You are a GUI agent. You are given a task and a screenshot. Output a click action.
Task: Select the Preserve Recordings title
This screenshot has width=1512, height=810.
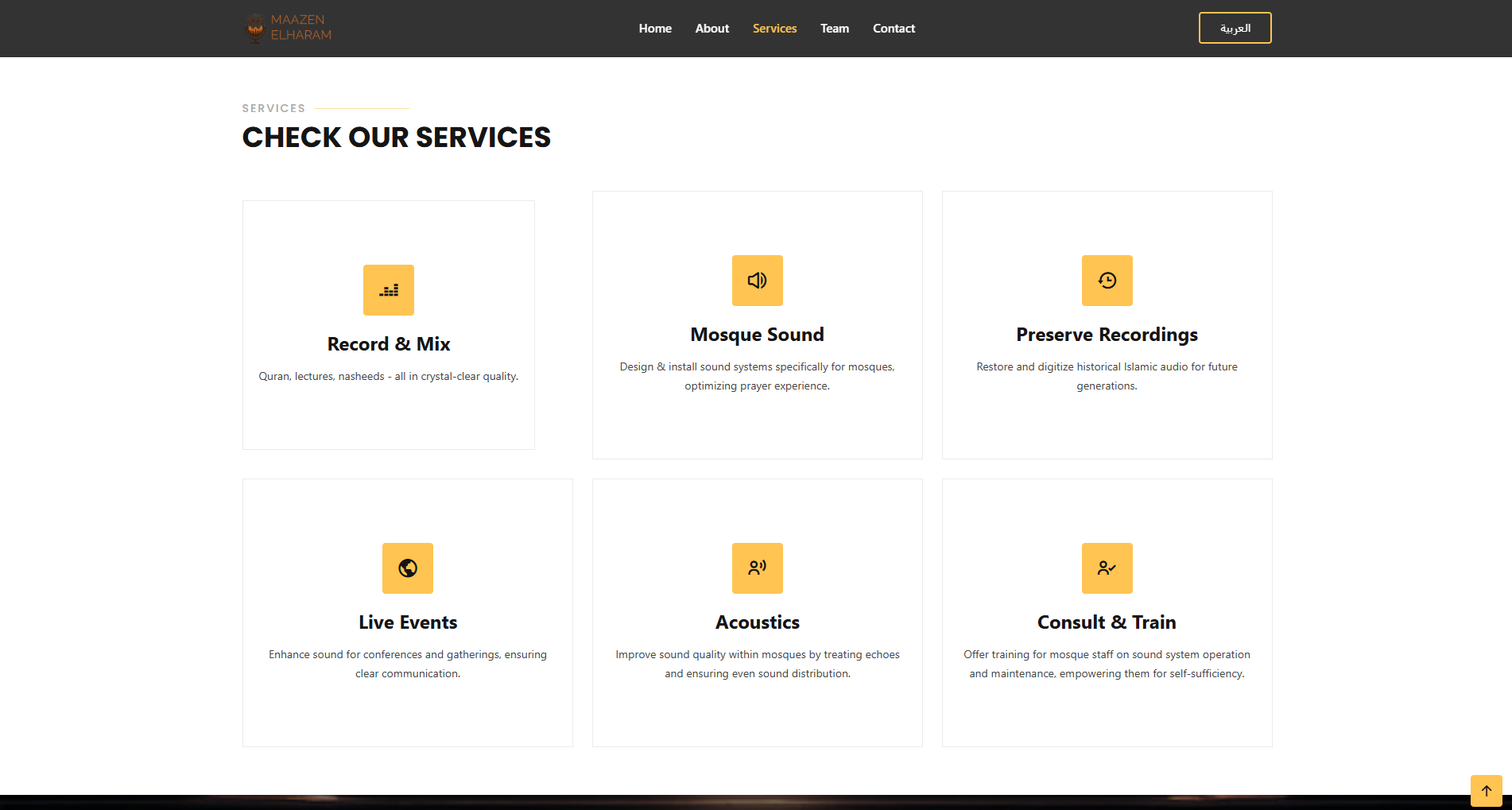click(1107, 335)
